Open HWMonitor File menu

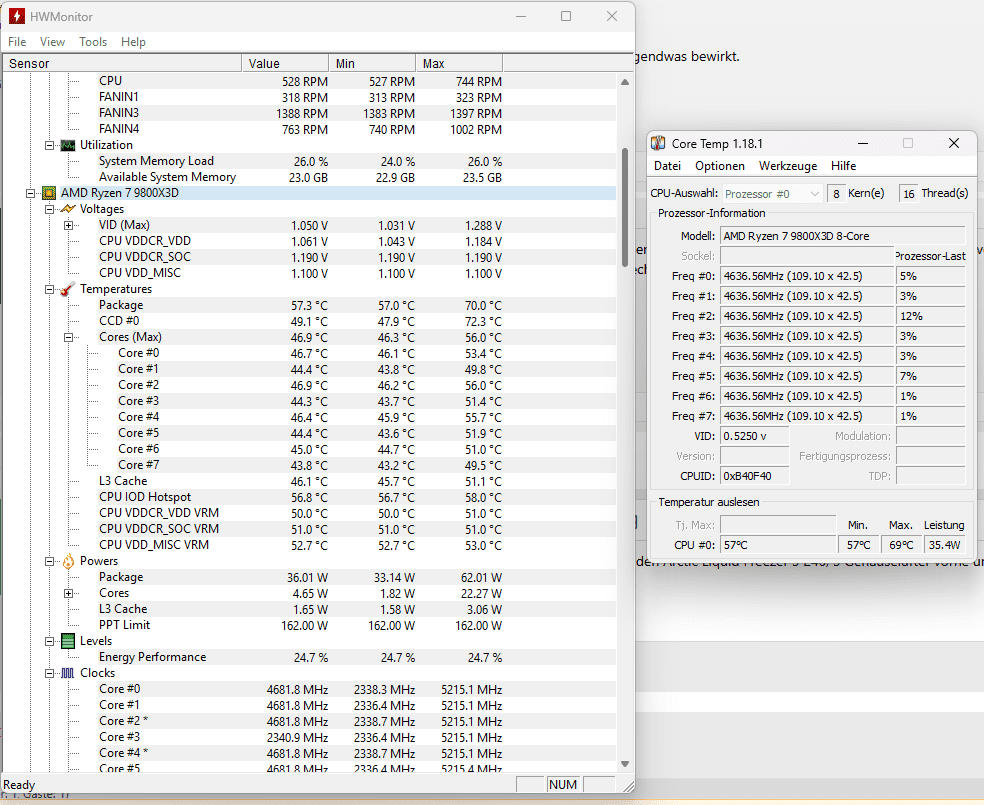tap(17, 42)
